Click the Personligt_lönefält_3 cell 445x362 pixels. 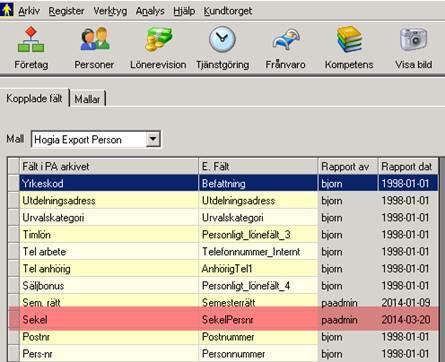(x=258, y=235)
